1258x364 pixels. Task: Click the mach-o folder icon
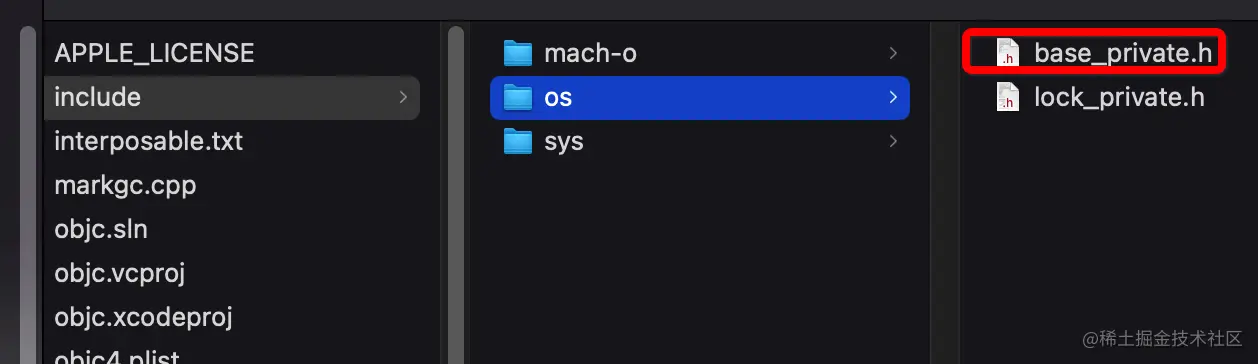[518, 53]
